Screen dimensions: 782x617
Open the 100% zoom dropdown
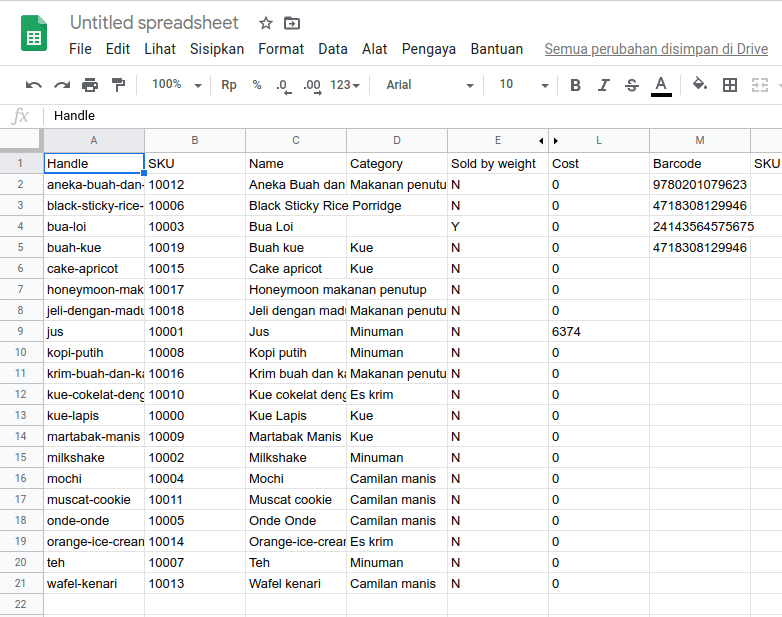176,85
